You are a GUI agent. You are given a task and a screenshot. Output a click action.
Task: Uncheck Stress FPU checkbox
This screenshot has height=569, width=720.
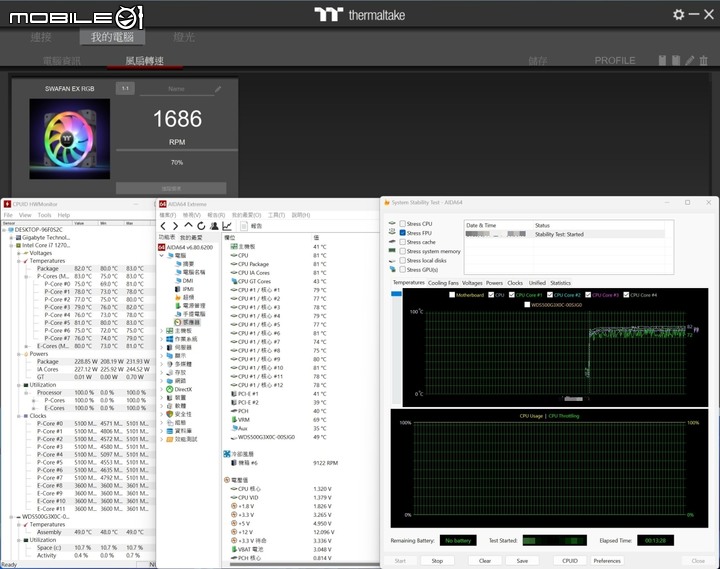coord(402,233)
